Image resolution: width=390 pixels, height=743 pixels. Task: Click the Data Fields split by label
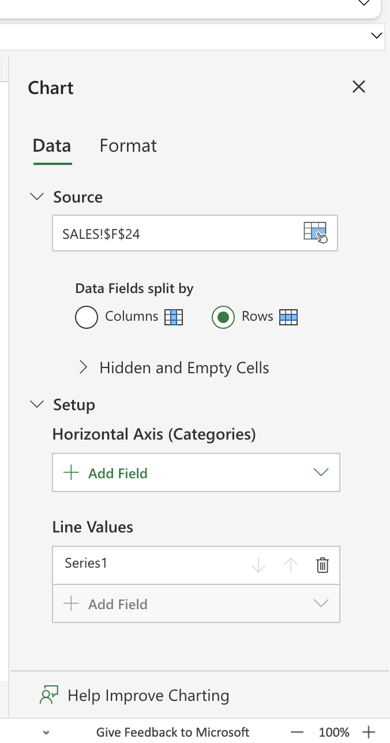point(134,289)
